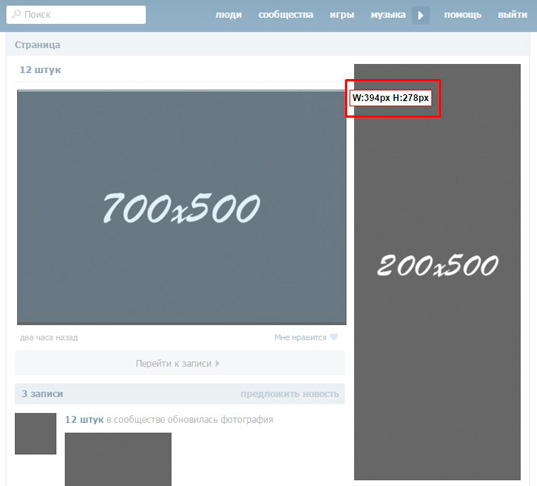Click the arrow after Перейти к записи

click(x=217, y=363)
